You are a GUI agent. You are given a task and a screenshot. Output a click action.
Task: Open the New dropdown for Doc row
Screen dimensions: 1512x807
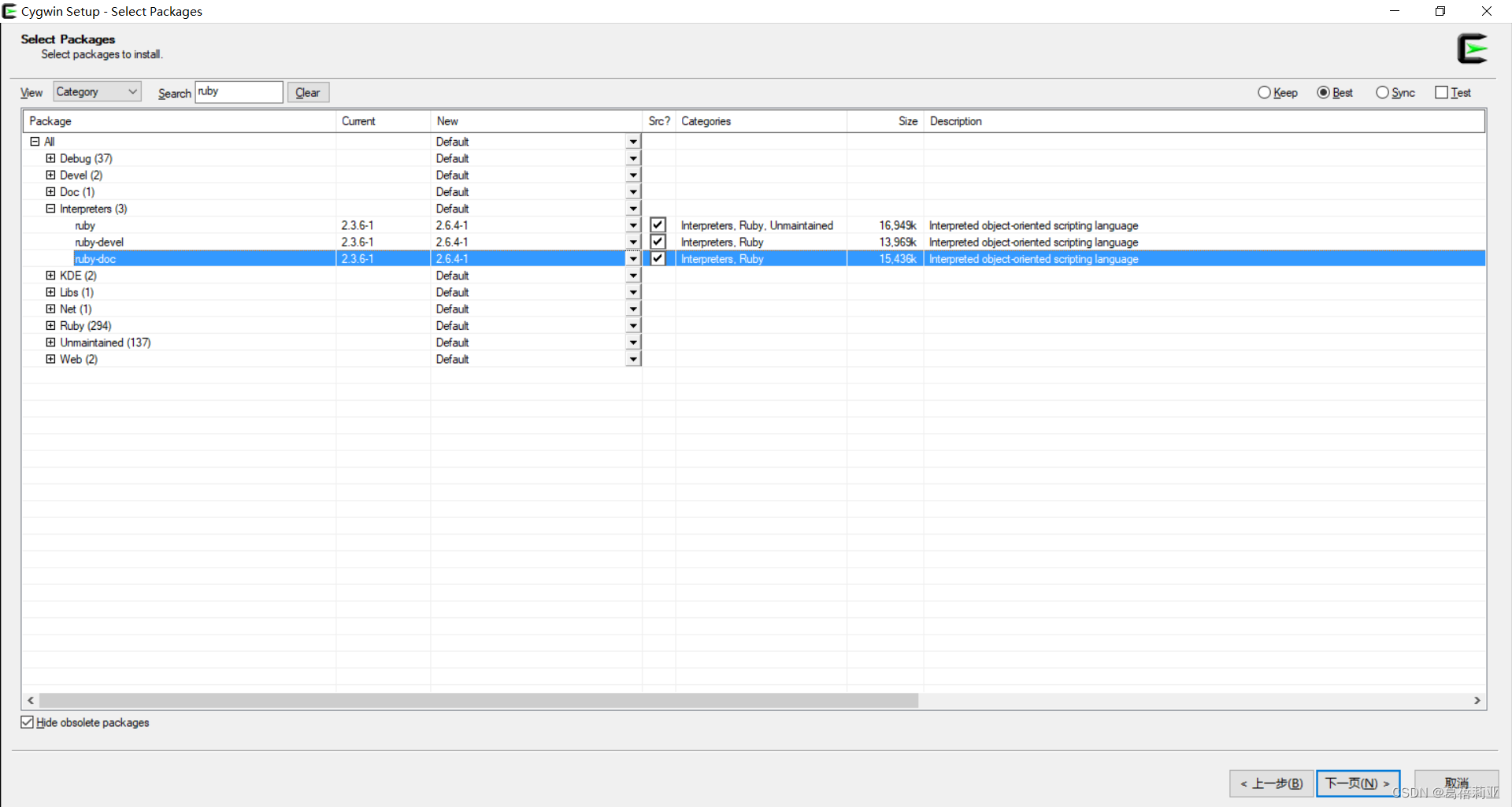(x=633, y=191)
